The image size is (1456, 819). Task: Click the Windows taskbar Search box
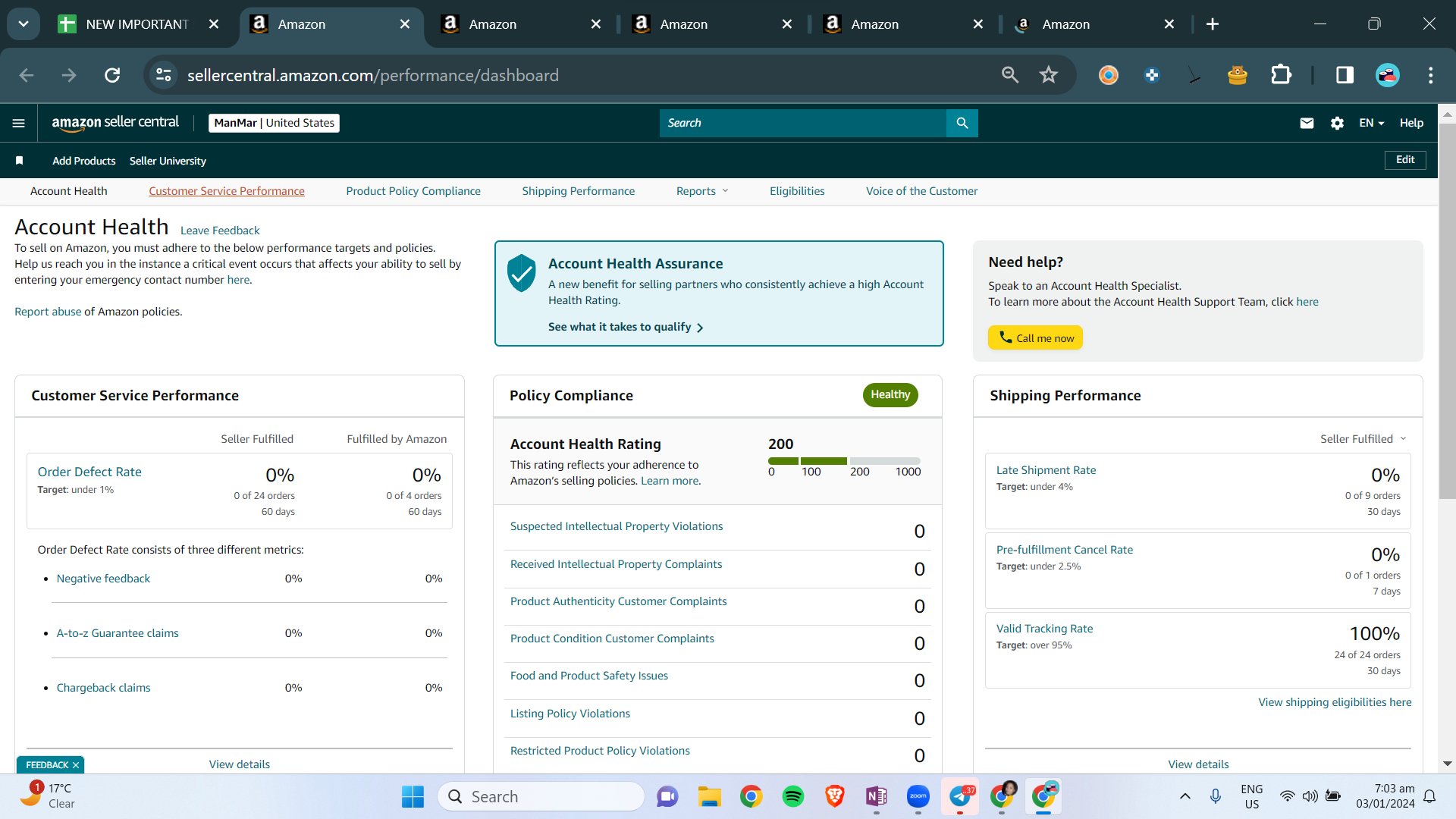pos(541,796)
